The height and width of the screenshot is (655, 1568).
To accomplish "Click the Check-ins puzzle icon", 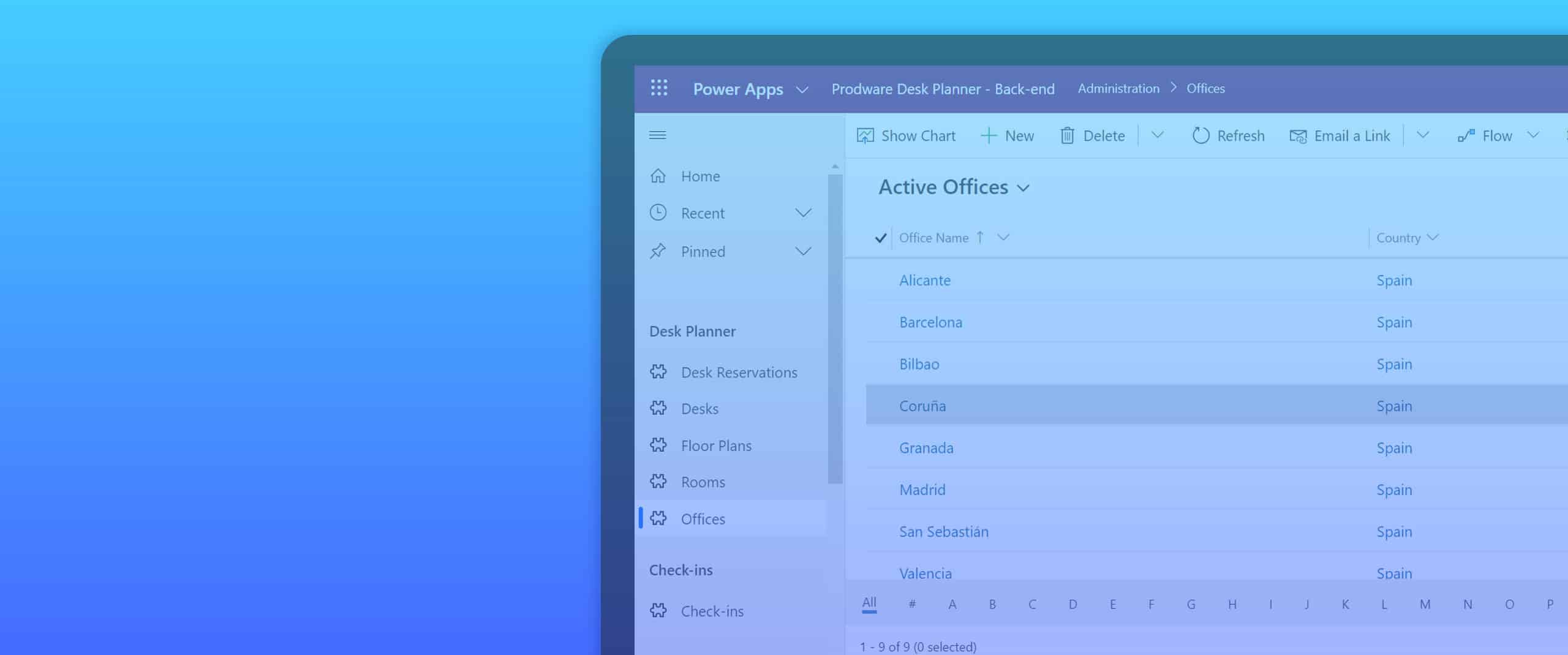I will coord(658,610).
